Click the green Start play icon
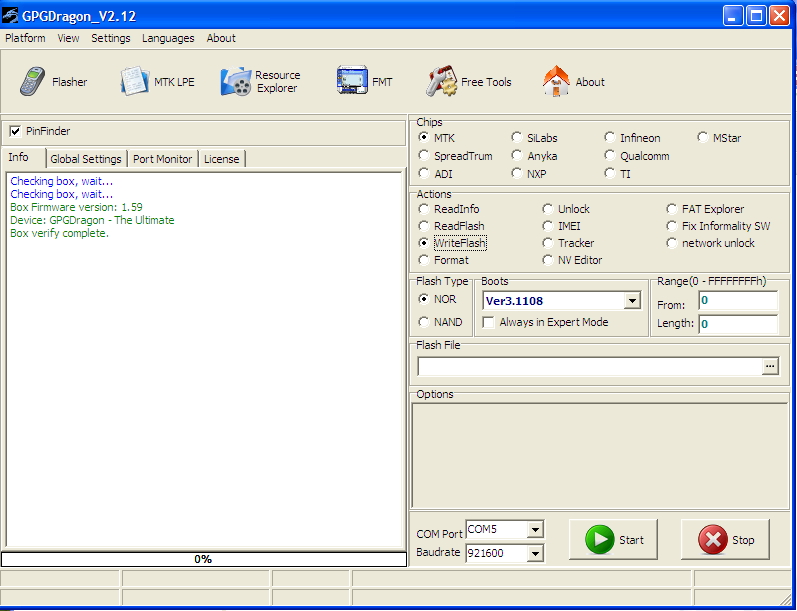This screenshot has height=611, width=797. point(600,539)
